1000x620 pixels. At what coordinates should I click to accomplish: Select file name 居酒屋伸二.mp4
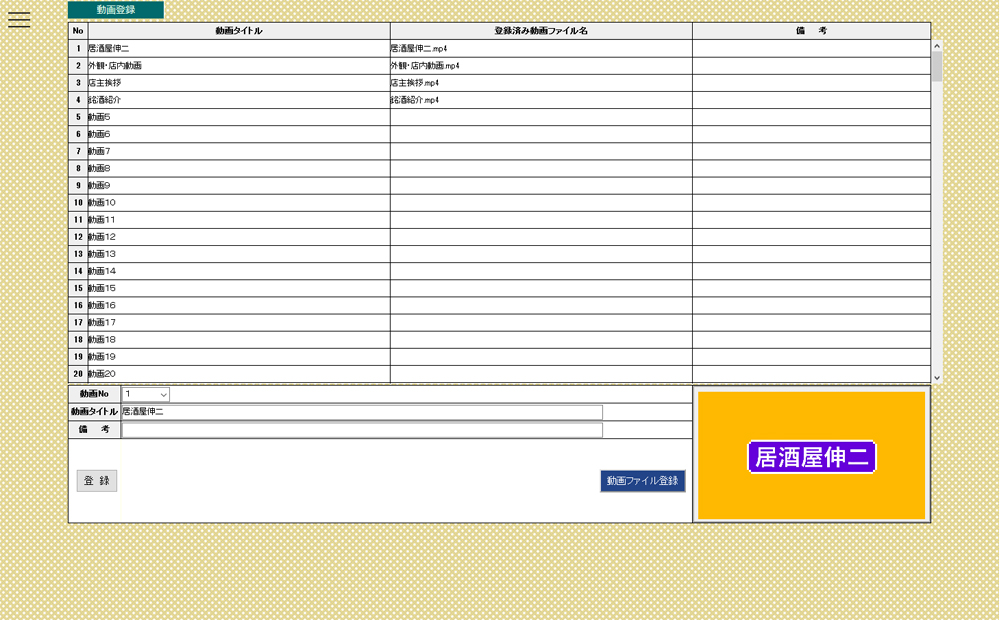point(418,48)
